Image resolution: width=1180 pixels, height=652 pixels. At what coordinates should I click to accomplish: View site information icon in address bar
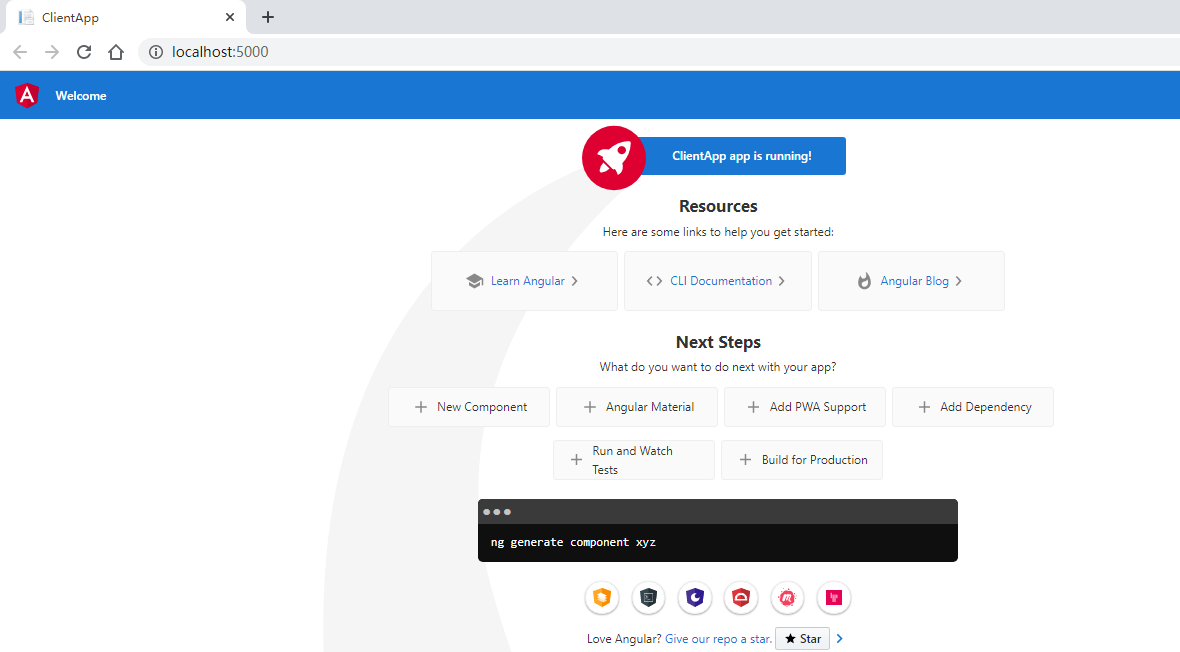point(156,52)
